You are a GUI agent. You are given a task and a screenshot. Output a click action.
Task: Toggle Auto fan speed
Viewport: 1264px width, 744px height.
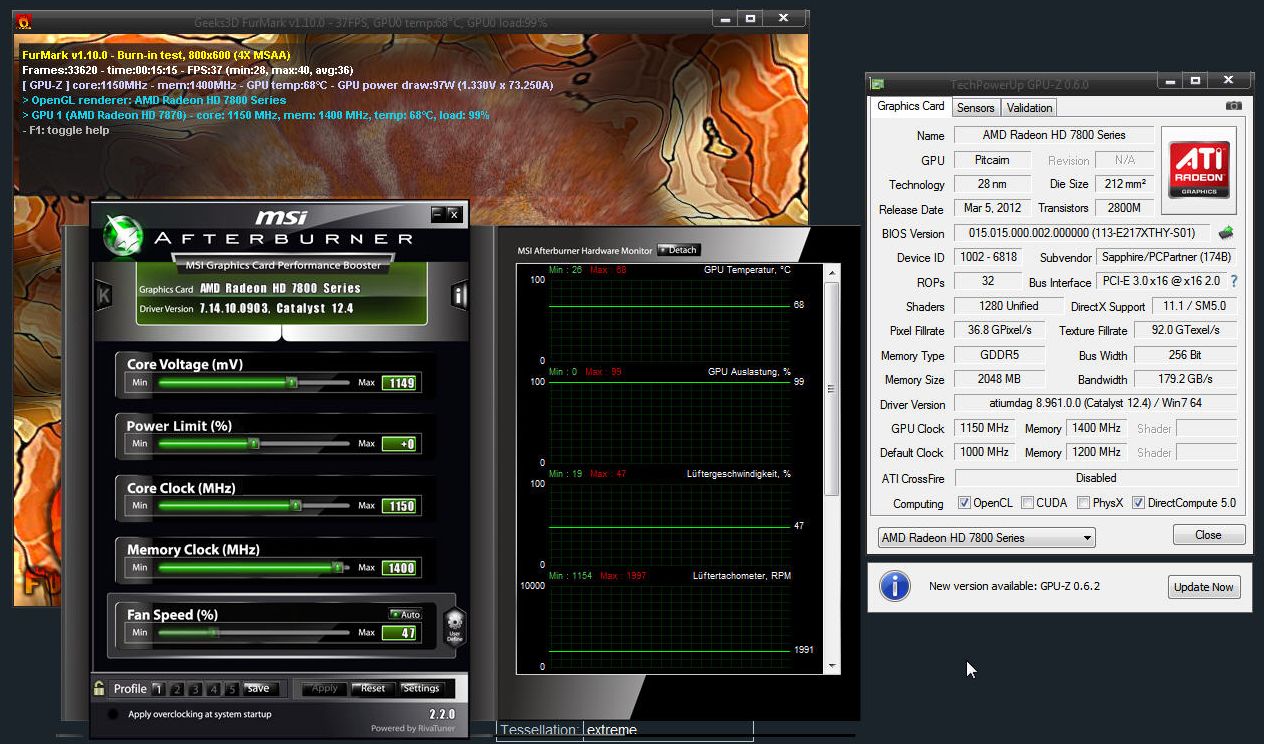[x=405, y=614]
